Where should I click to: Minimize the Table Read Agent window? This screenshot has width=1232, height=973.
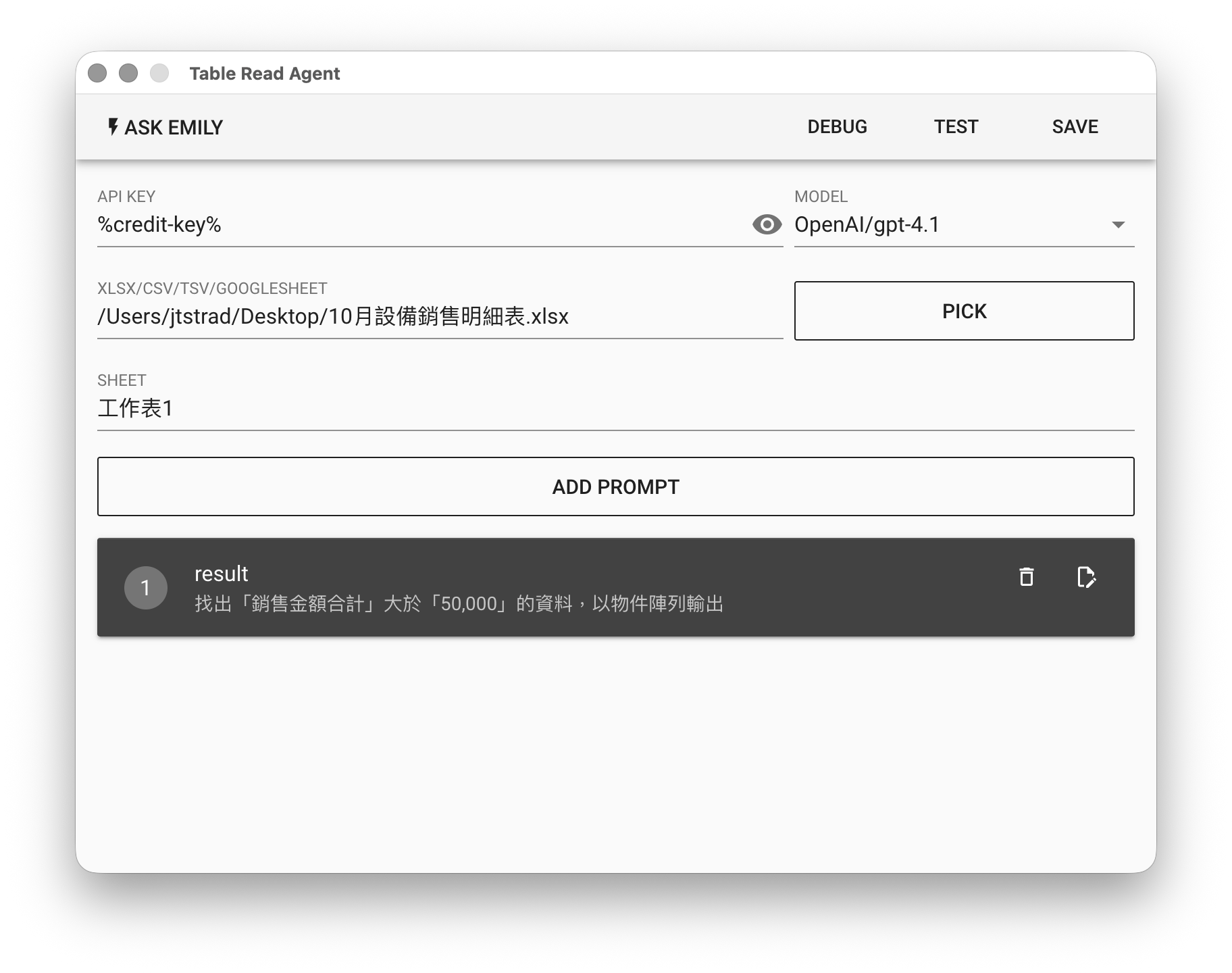(128, 73)
